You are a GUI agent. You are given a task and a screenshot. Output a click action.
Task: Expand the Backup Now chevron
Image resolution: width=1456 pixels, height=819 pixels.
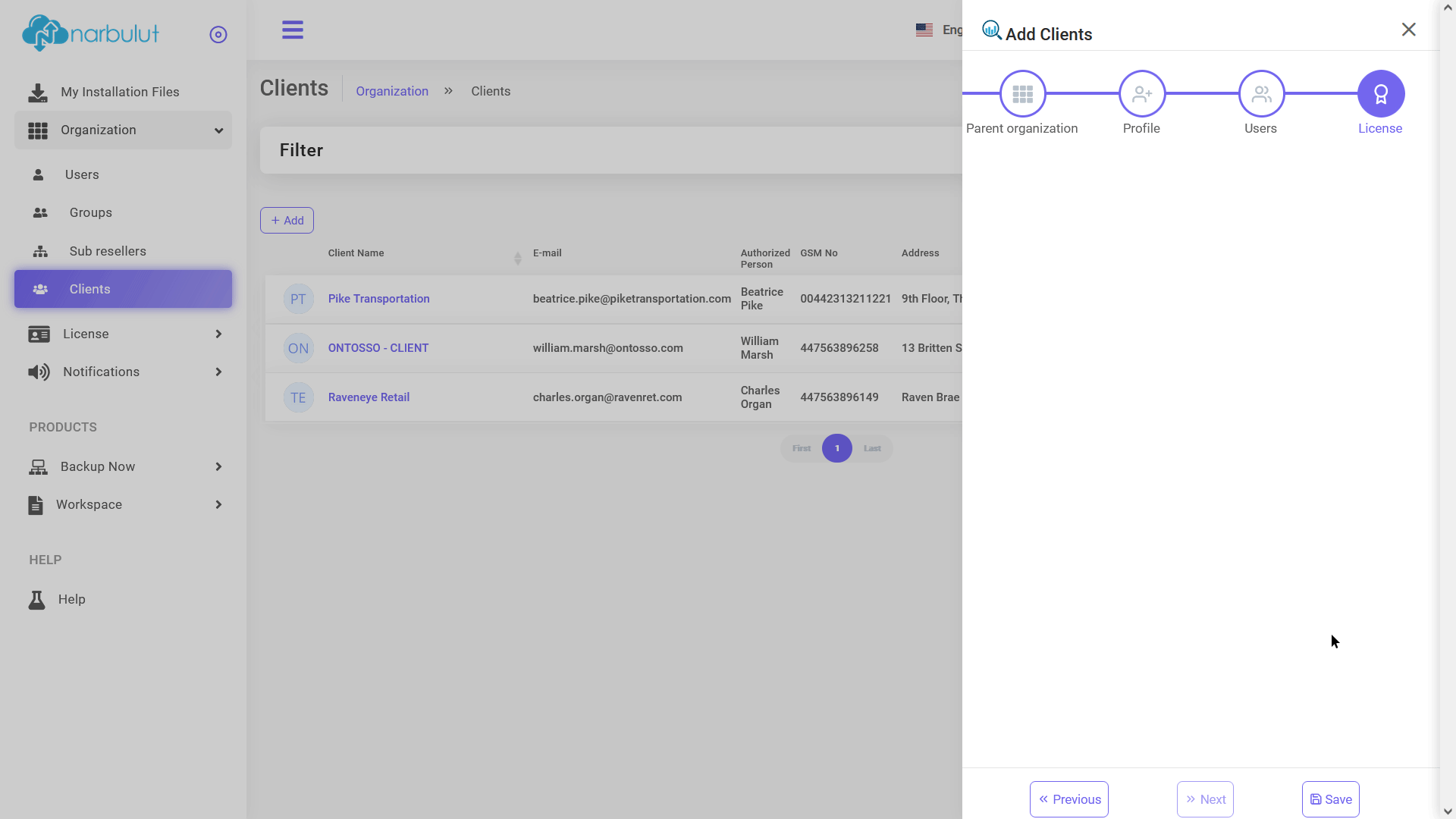point(218,466)
